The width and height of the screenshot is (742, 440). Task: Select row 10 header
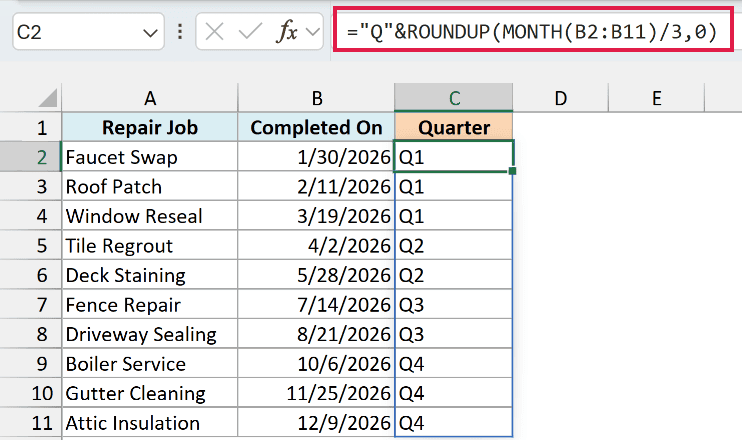pos(31,393)
